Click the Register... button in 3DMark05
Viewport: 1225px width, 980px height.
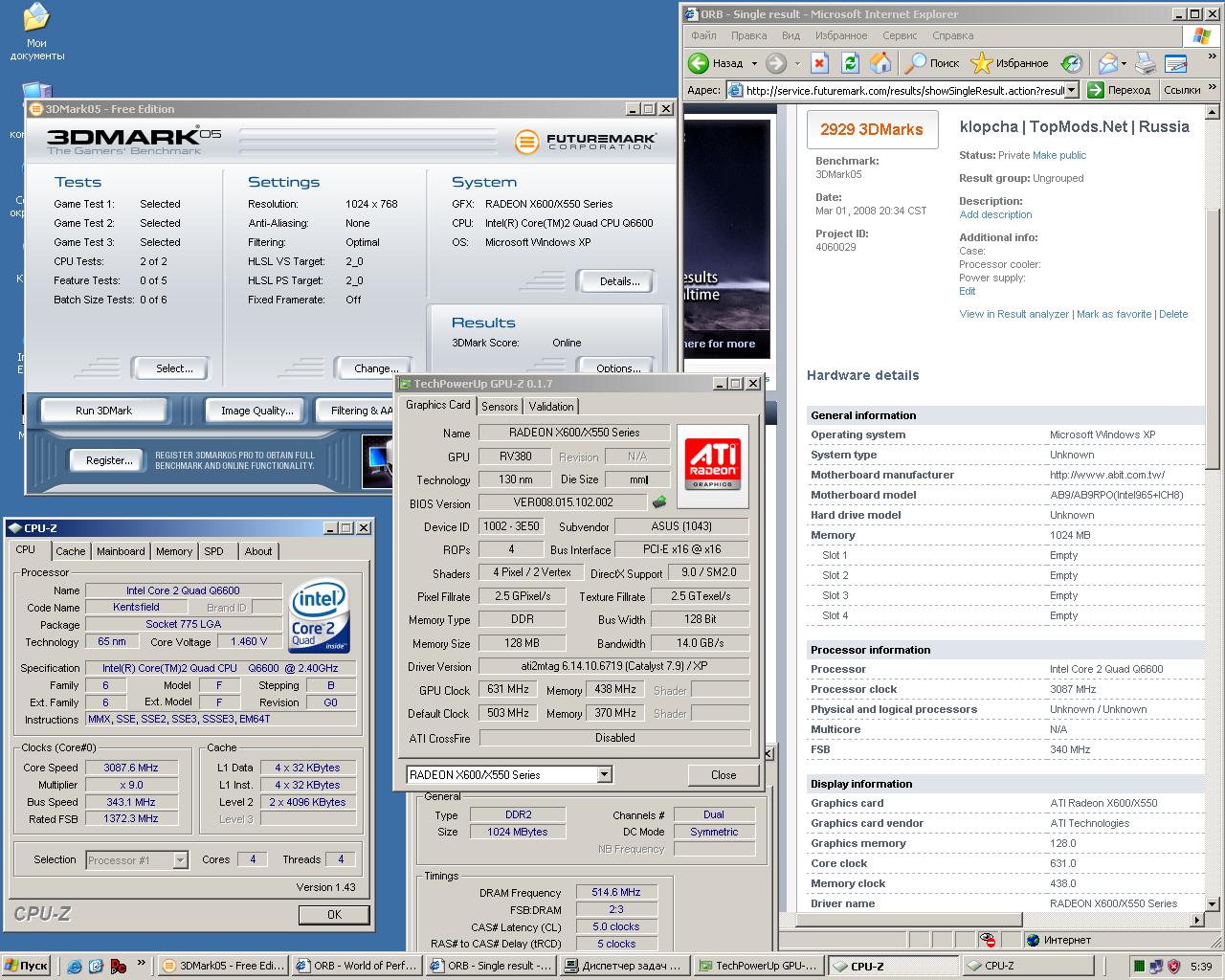tap(109, 460)
